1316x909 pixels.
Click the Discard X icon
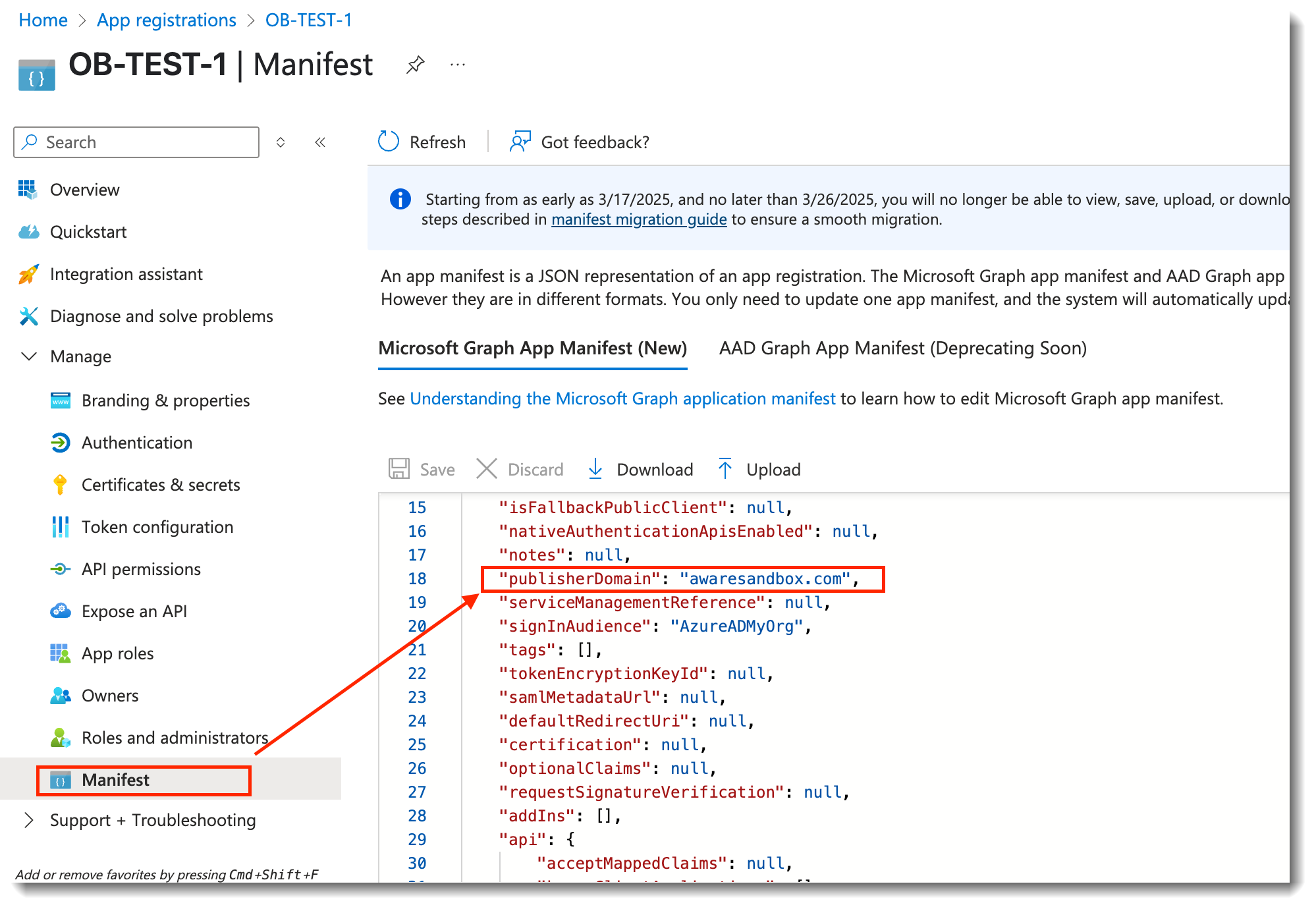pos(487,469)
